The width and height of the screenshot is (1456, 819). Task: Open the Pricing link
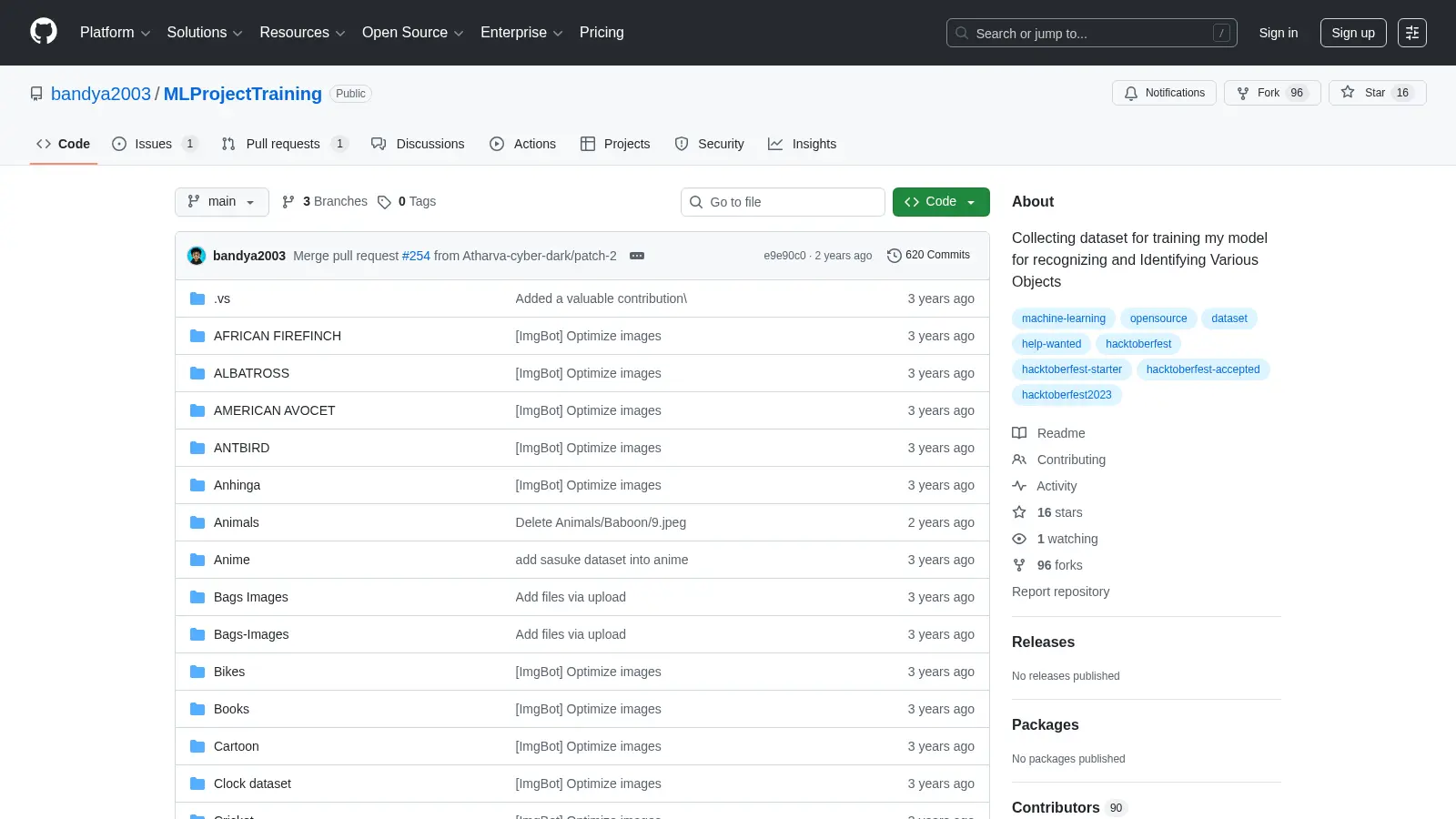[x=602, y=33]
